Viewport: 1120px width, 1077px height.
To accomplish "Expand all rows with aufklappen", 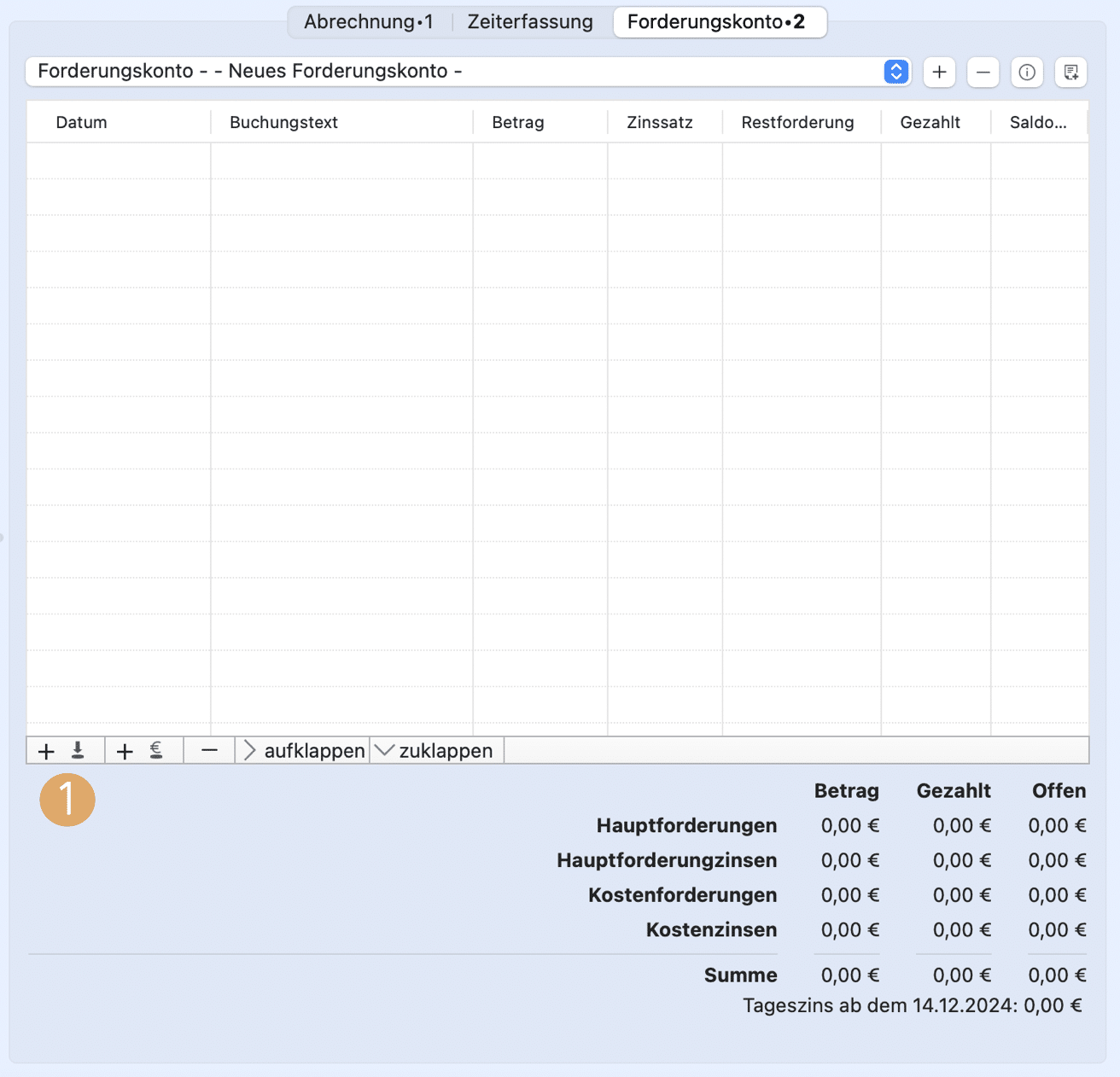I will click(303, 751).
